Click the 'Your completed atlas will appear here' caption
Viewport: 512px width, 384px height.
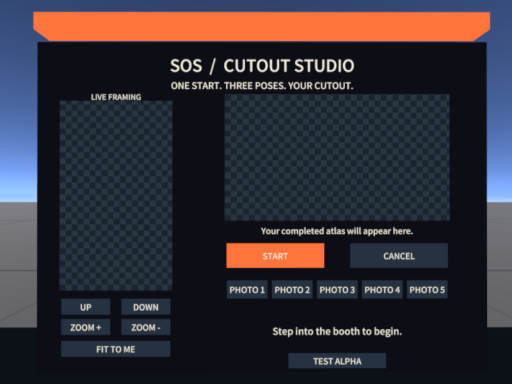337,231
